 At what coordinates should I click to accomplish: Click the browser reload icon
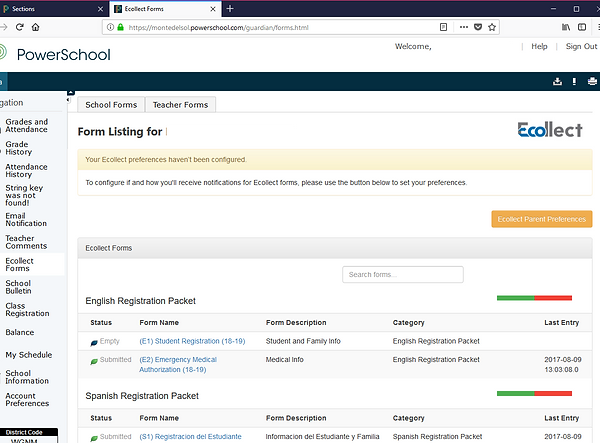20,27
